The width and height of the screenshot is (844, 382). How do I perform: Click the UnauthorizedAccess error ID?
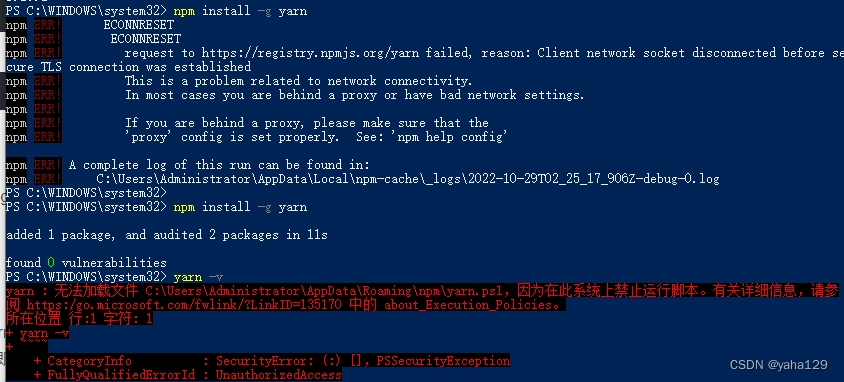click(279, 374)
